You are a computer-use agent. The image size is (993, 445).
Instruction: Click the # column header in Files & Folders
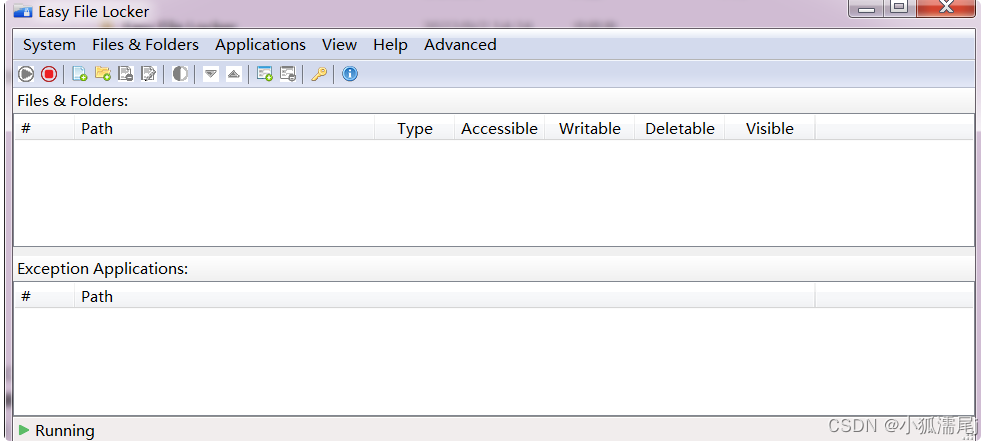pyautogui.click(x=44, y=128)
